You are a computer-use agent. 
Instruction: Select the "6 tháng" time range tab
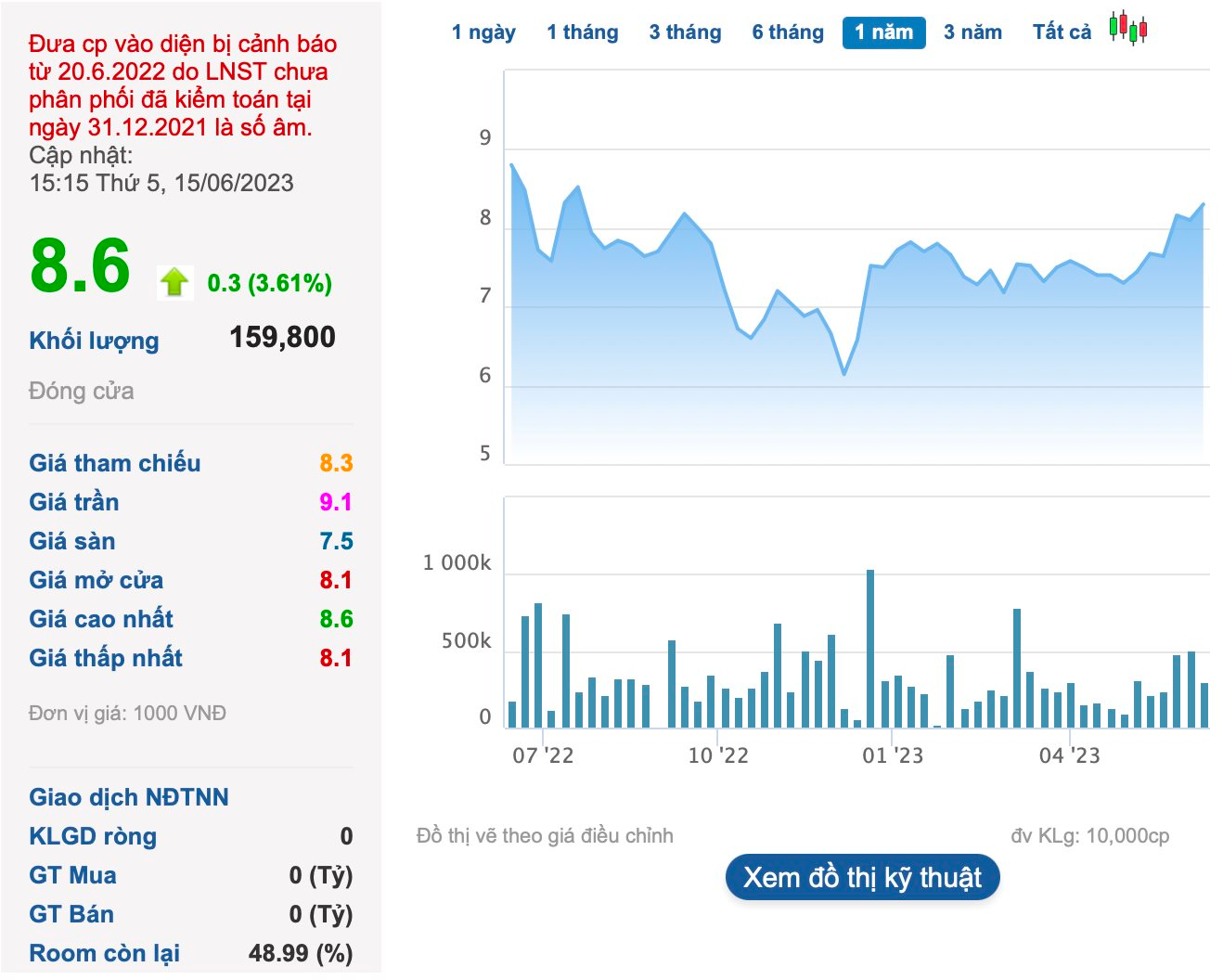tap(788, 32)
